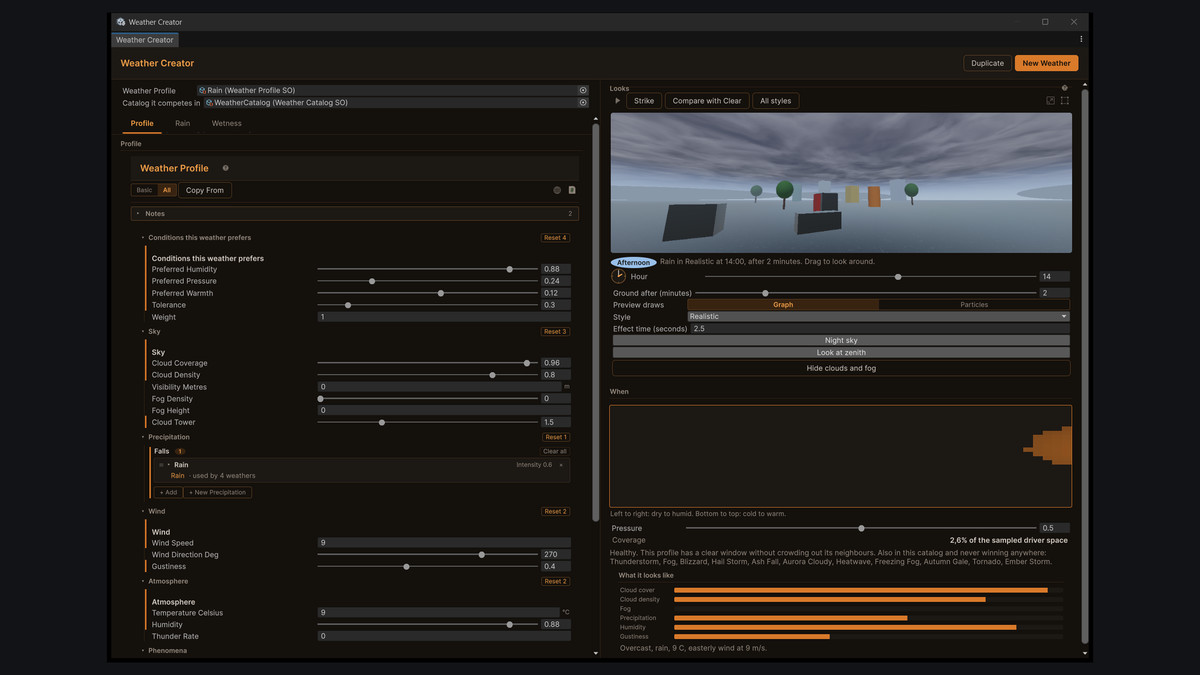Switch to the Rain tab
1200x675 pixels.
click(182, 124)
